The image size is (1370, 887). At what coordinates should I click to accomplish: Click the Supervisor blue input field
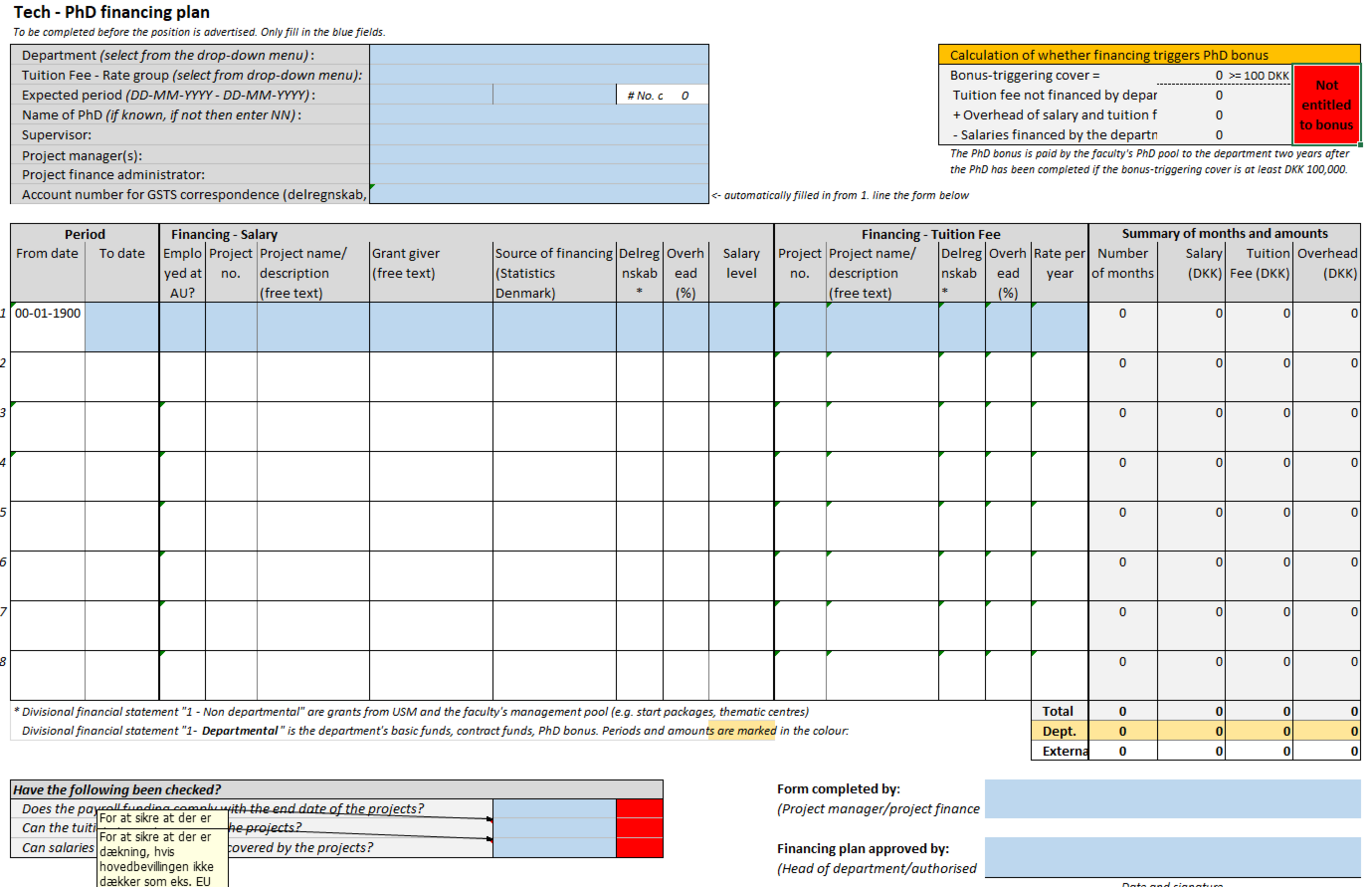[x=539, y=134]
